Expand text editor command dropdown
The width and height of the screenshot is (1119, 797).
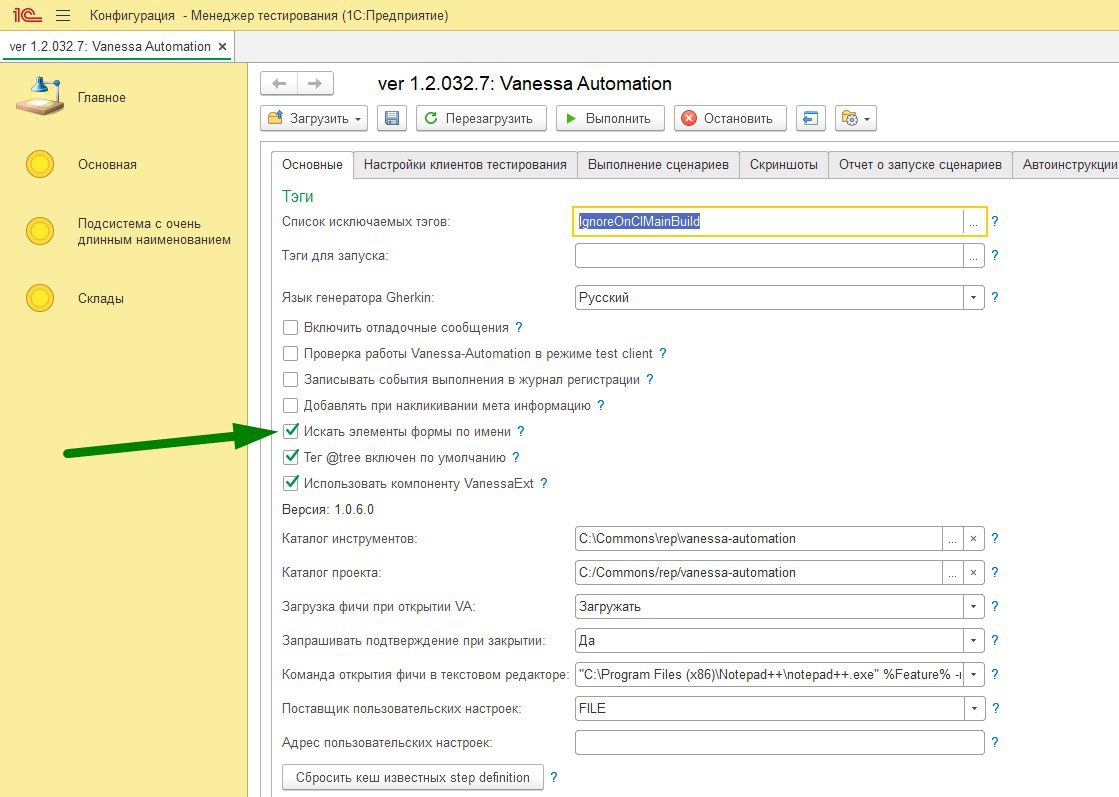(x=973, y=674)
